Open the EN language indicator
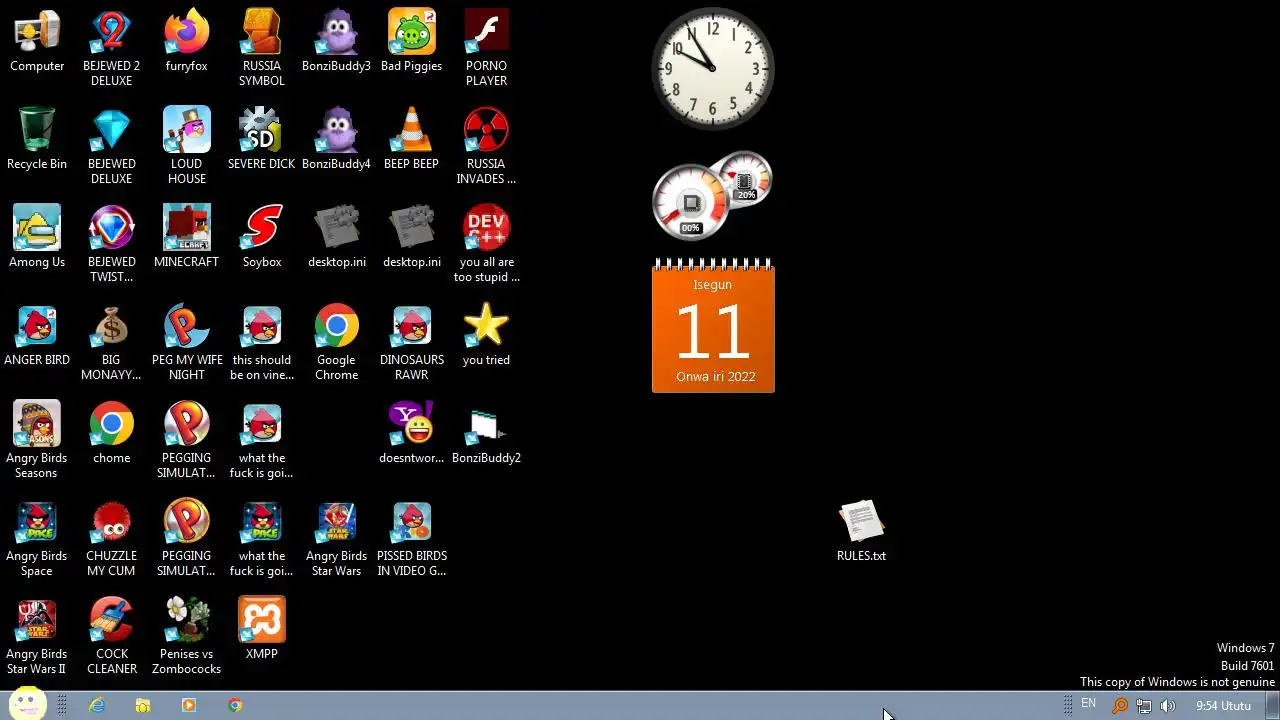The width and height of the screenshot is (1280, 720). click(x=1089, y=704)
